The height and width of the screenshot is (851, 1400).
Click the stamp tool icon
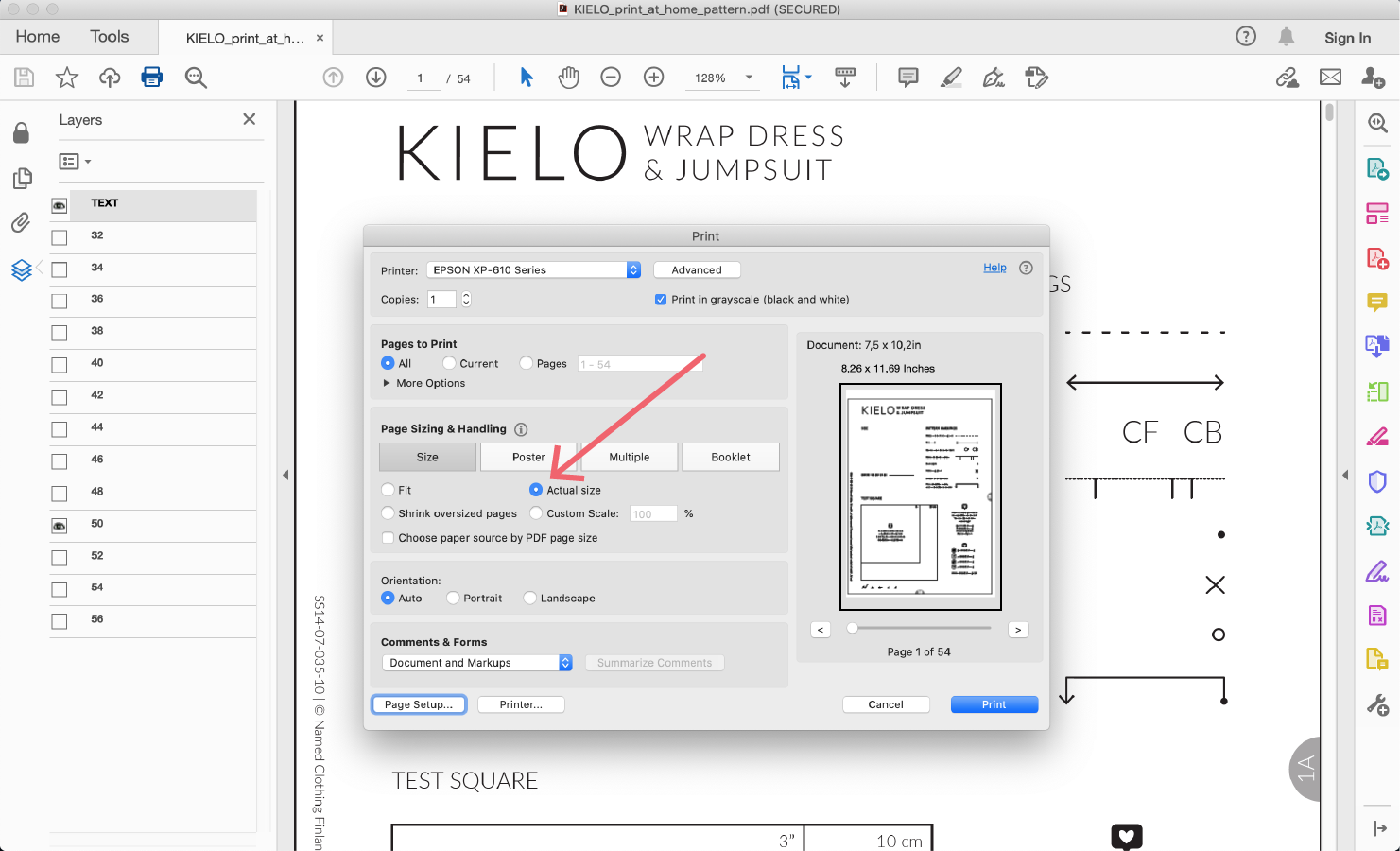pyautogui.click(x=1037, y=78)
